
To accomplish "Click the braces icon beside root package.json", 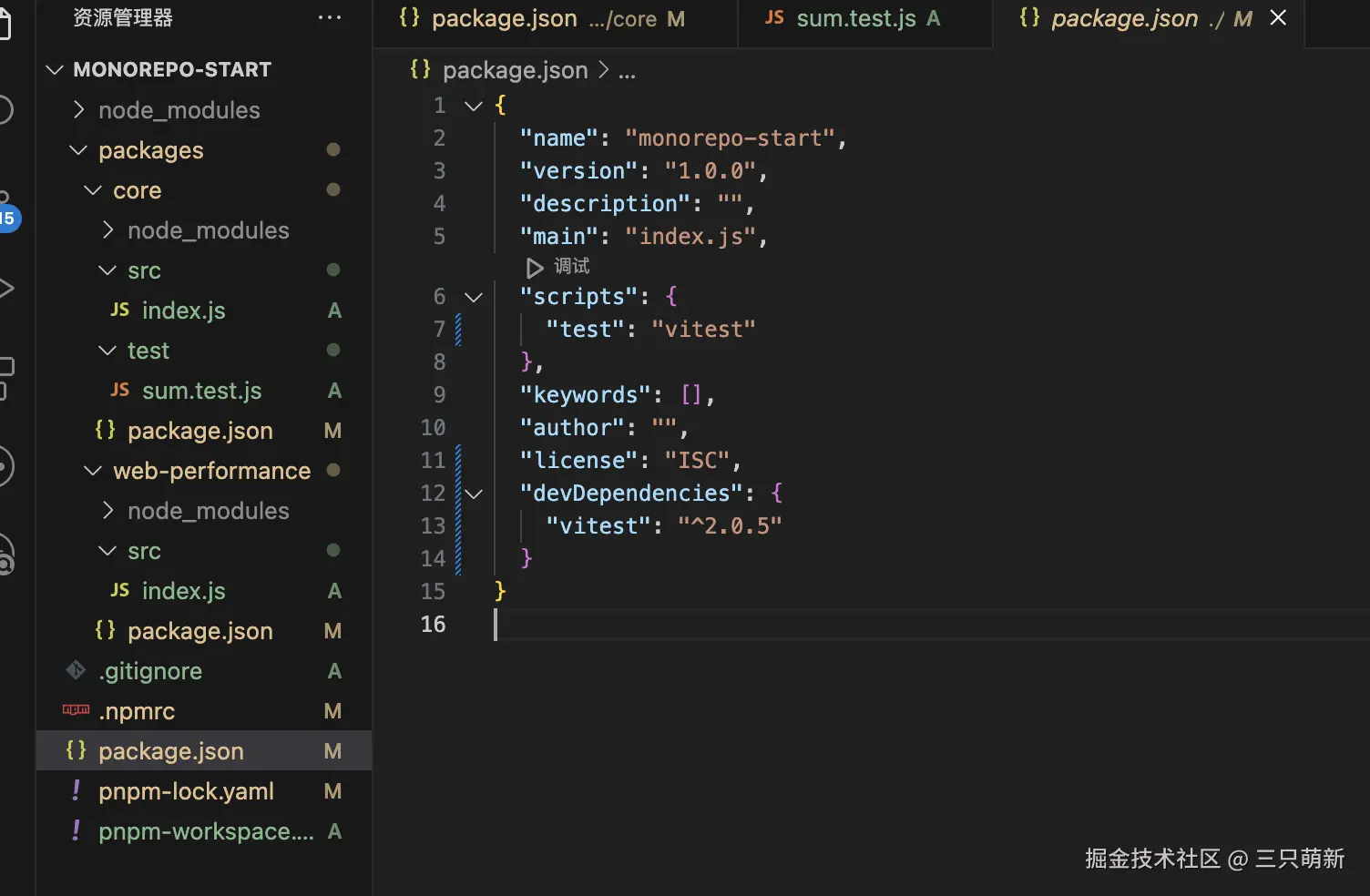I will [x=76, y=750].
